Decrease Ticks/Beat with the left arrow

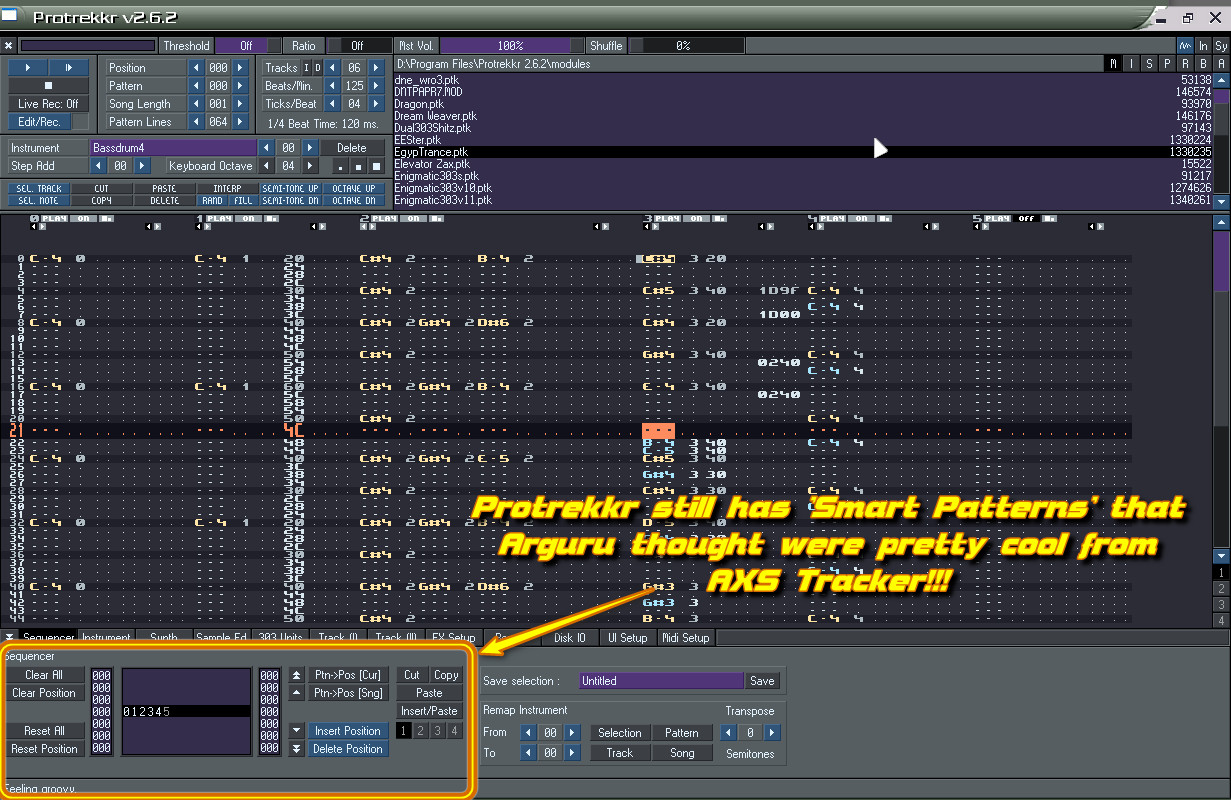[x=332, y=104]
